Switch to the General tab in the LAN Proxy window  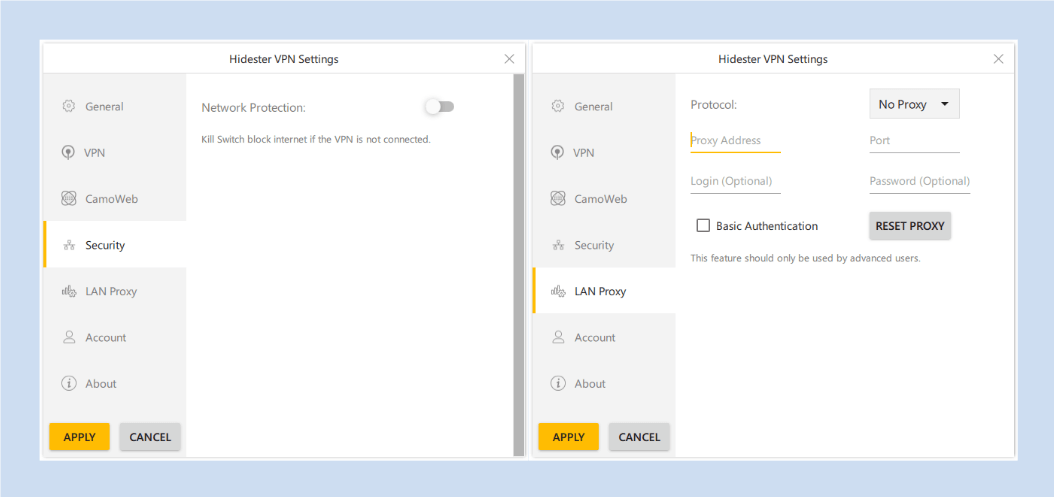coord(593,107)
